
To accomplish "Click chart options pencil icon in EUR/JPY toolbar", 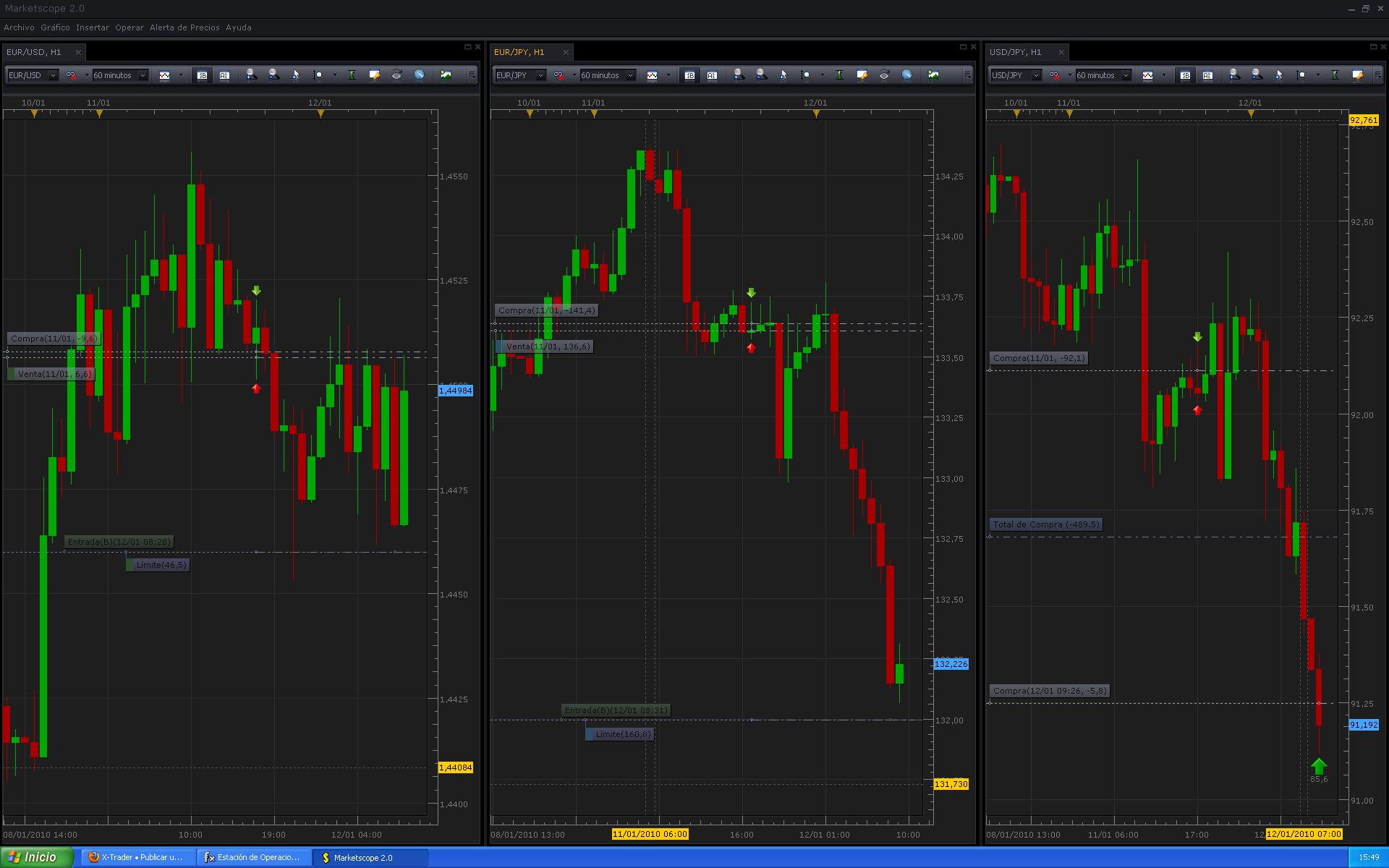I will (862, 75).
